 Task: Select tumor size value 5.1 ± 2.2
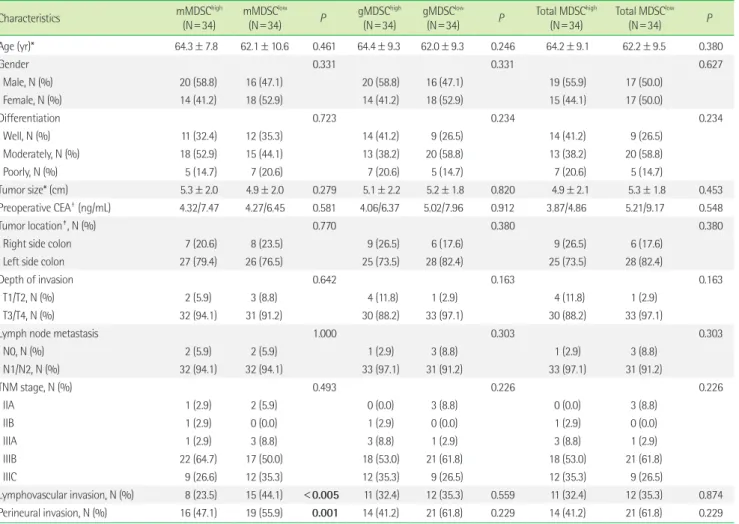tap(381, 190)
